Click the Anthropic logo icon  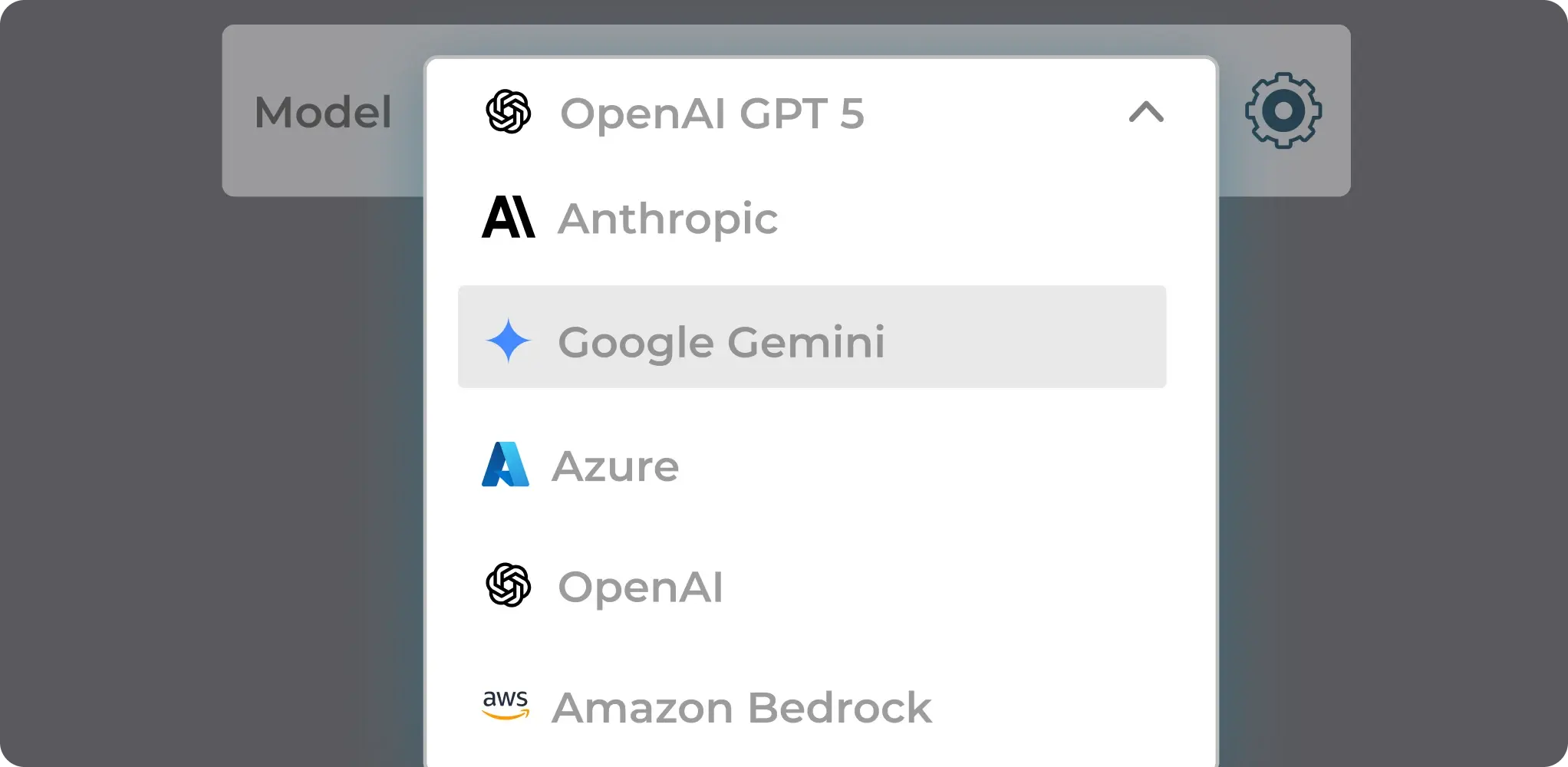[x=508, y=217]
